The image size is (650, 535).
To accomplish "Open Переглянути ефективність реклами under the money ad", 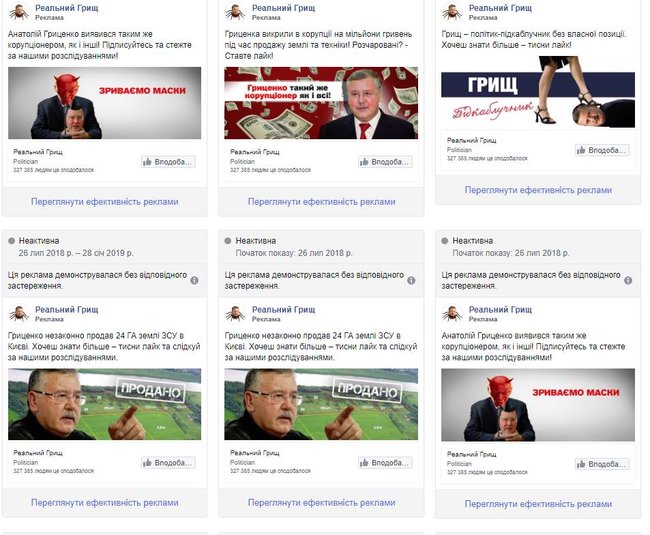I will point(321,202).
